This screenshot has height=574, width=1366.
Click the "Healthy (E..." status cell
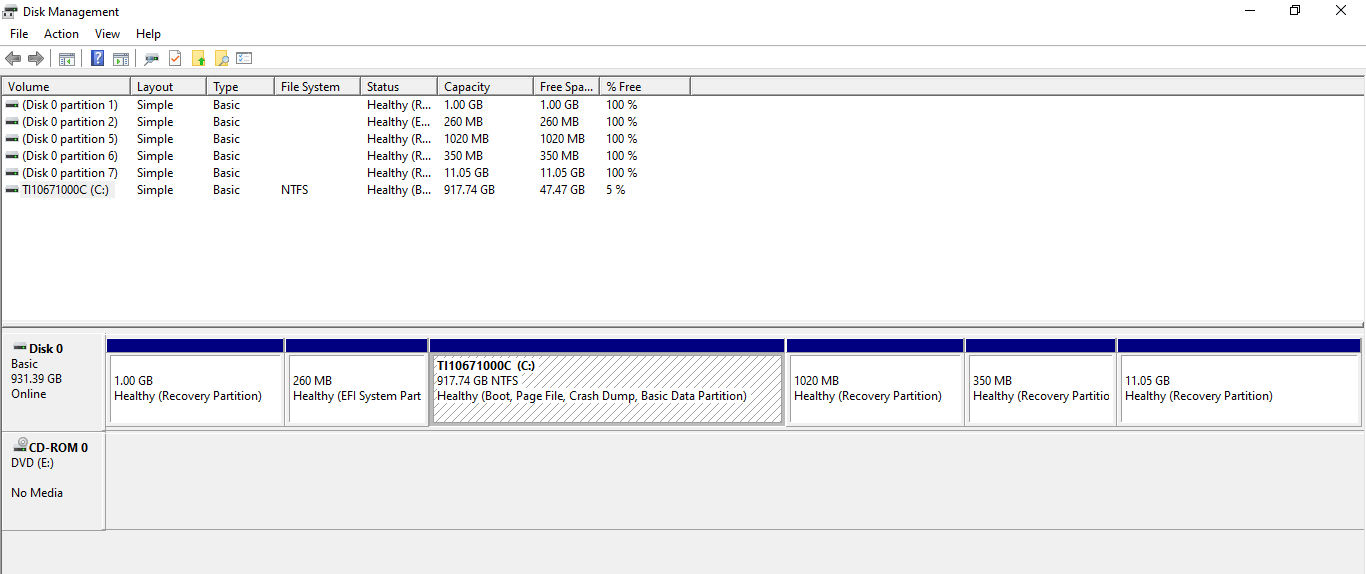click(400, 122)
